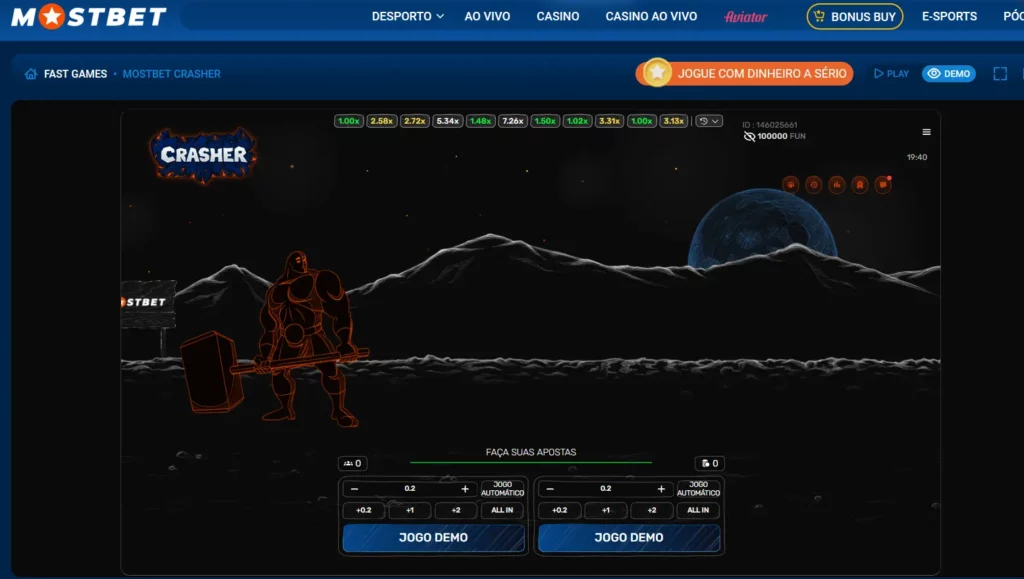Image resolution: width=1024 pixels, height=579 pixels.
Task: Click the green betting countdown progress bar
Action: [531, 463]
